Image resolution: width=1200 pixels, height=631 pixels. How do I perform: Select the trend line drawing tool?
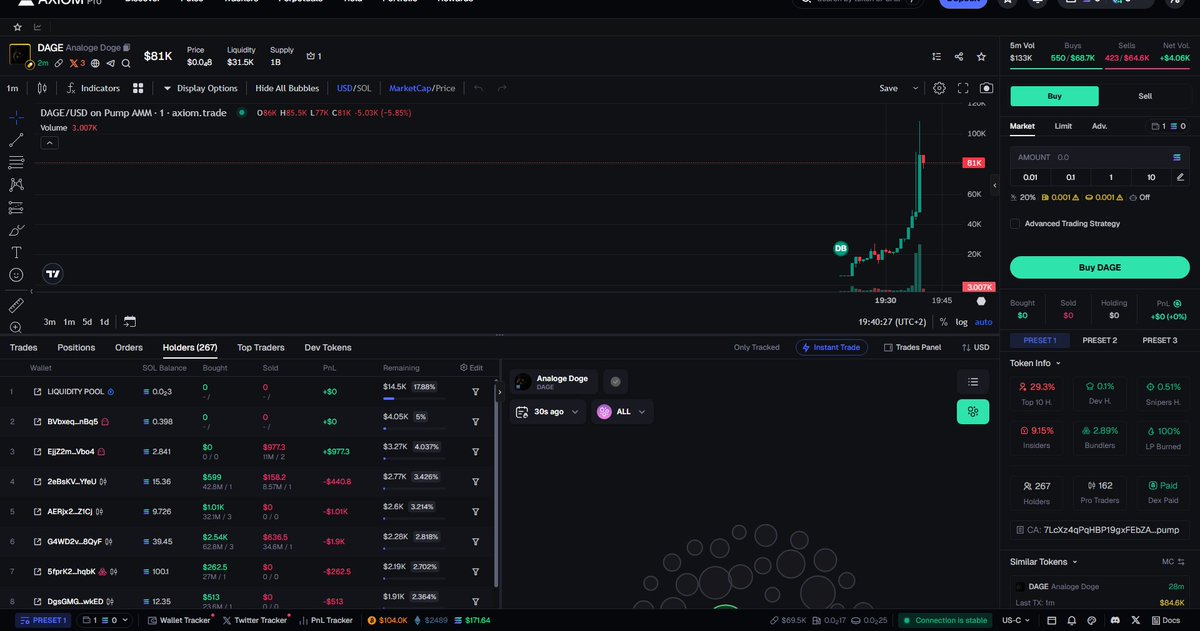tap(16, 139)
